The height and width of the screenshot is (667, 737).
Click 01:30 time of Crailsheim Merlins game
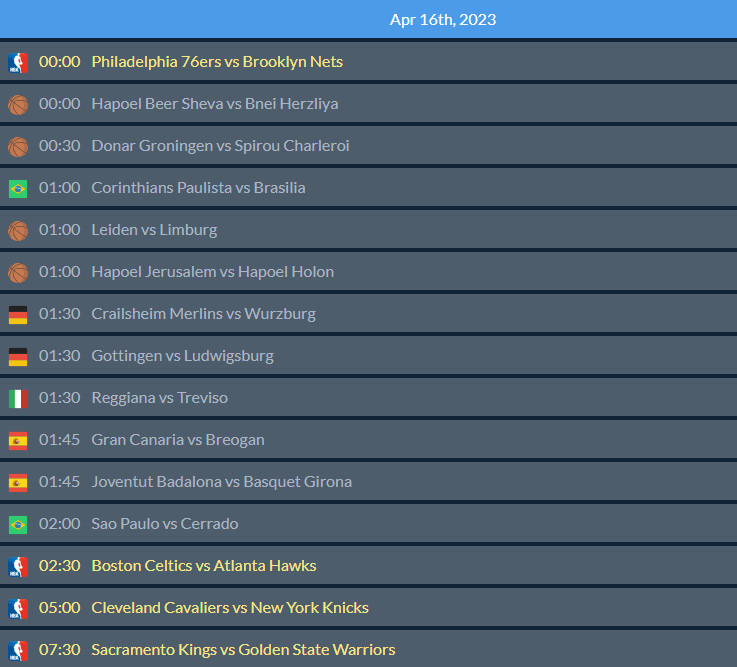(60, 314)
